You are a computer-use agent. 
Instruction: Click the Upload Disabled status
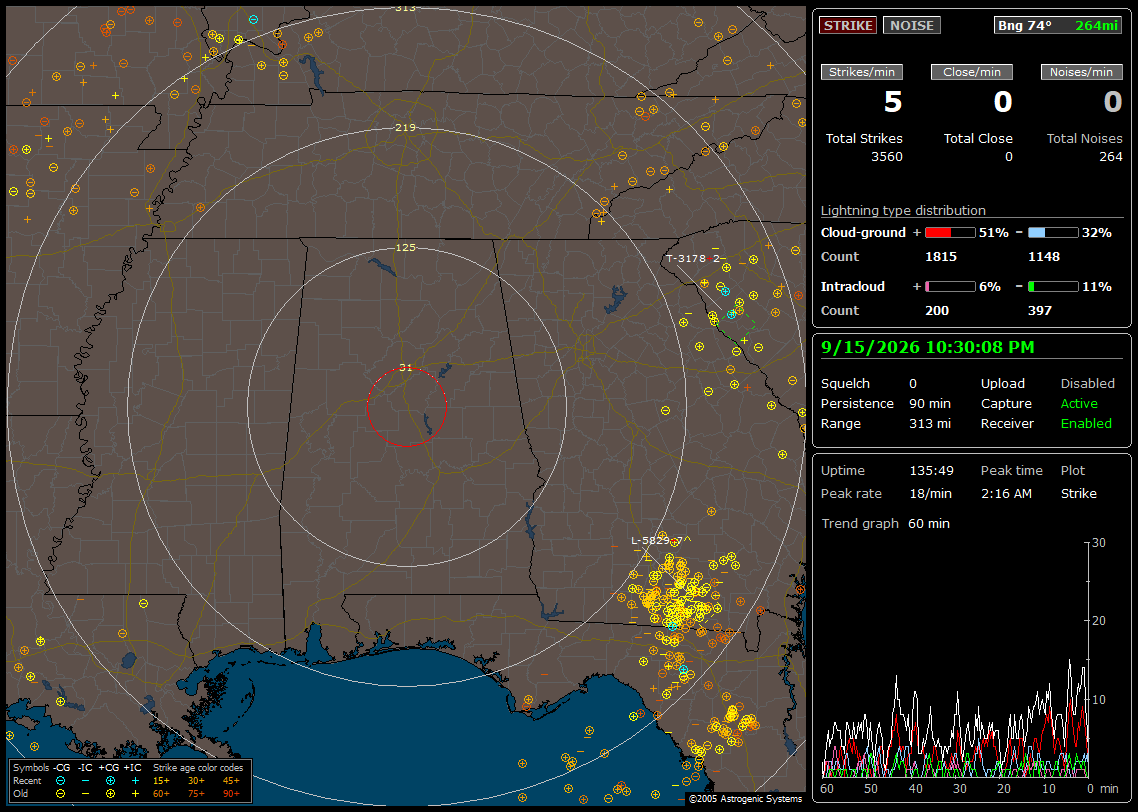(x=1087, y=383)
